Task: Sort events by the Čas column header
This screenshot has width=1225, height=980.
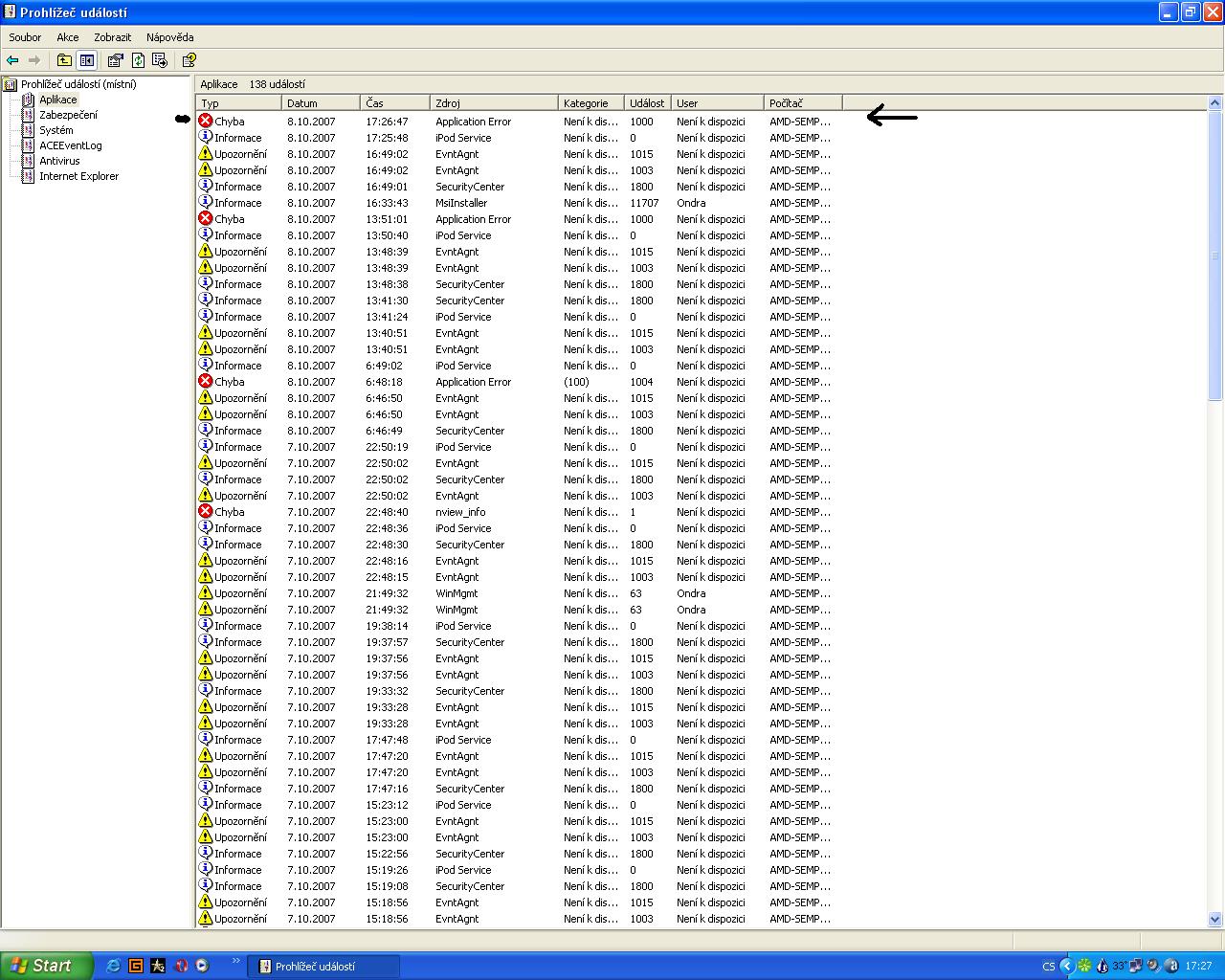Action: (x=395, y=102)
